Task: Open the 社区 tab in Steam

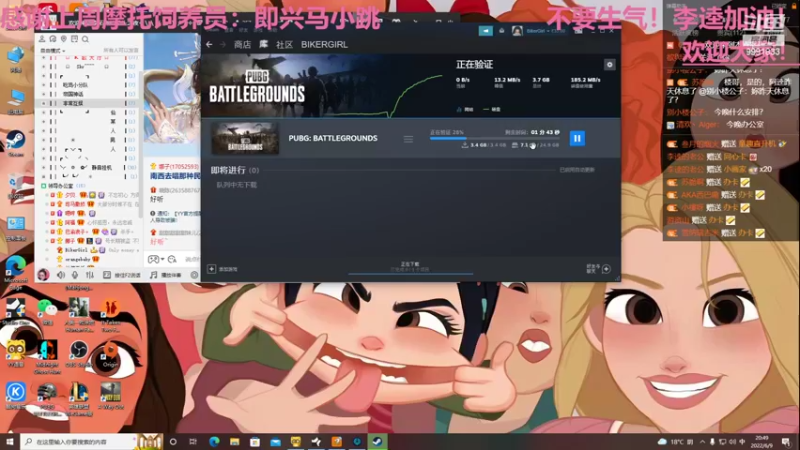Action: pyautogui.click(x=284, y=44)
